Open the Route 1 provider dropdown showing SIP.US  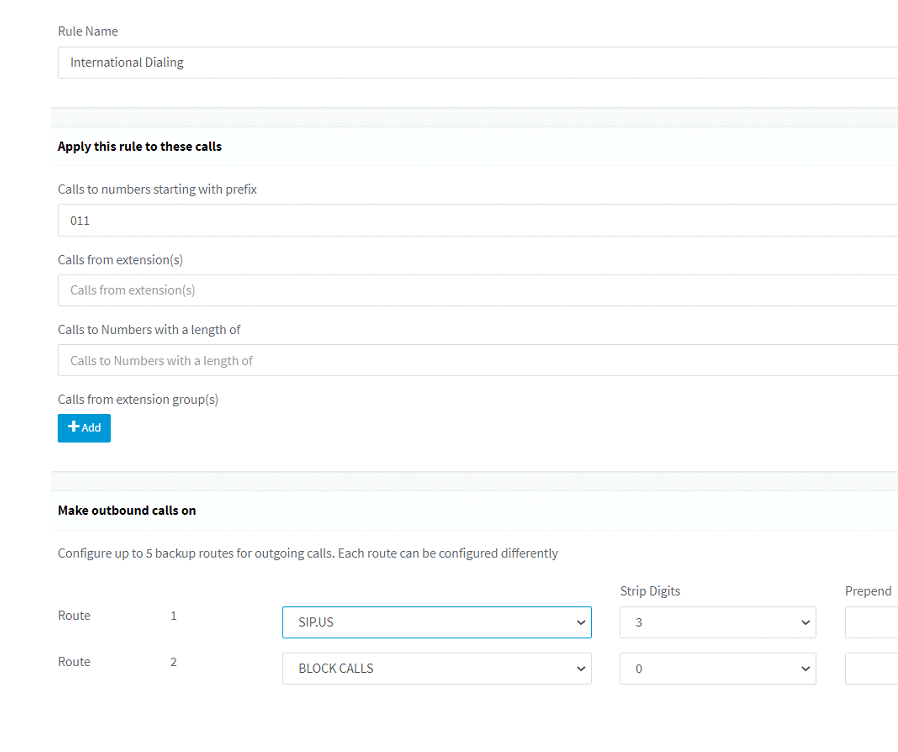(436, 622)
